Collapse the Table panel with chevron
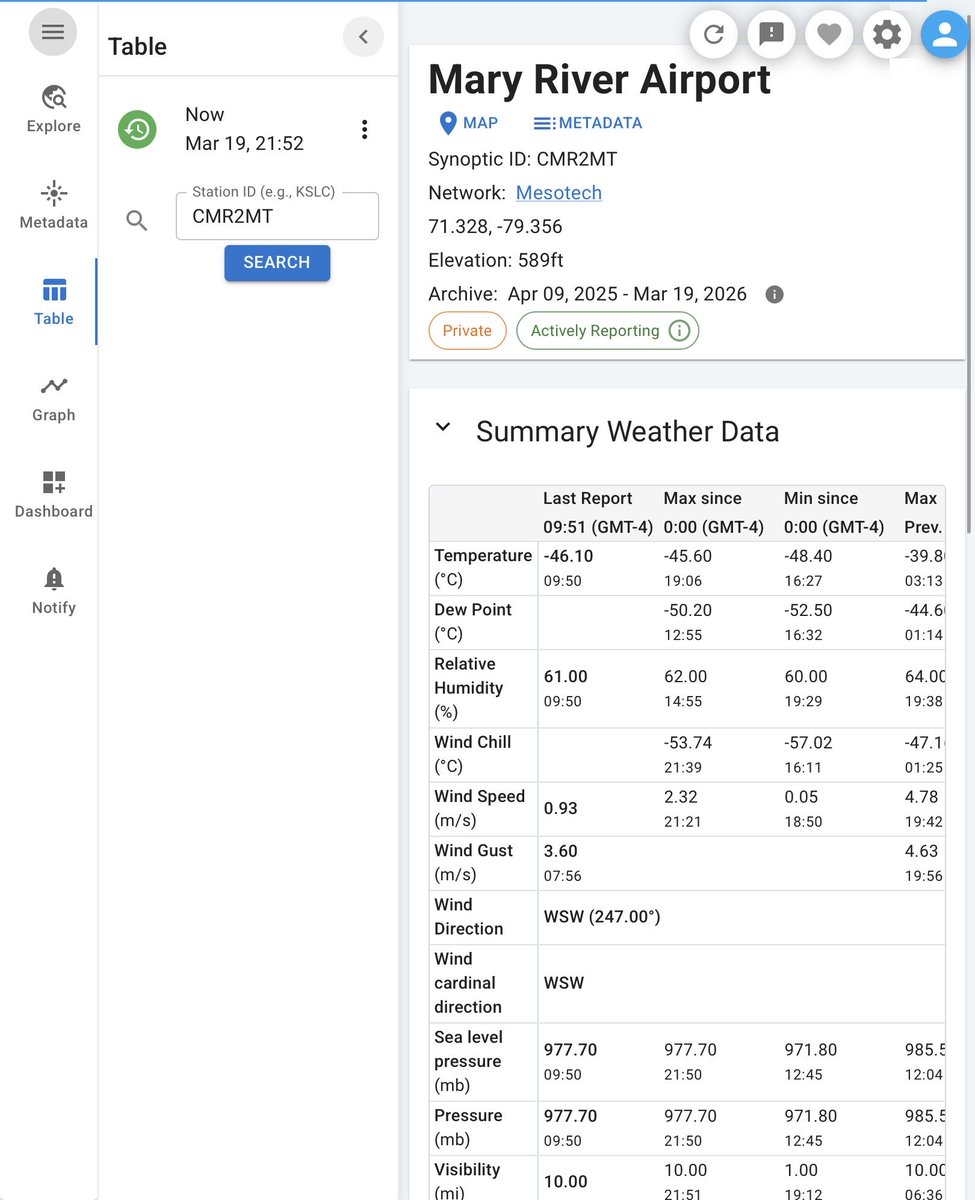The image size is (975, 1200). point(363,37)
